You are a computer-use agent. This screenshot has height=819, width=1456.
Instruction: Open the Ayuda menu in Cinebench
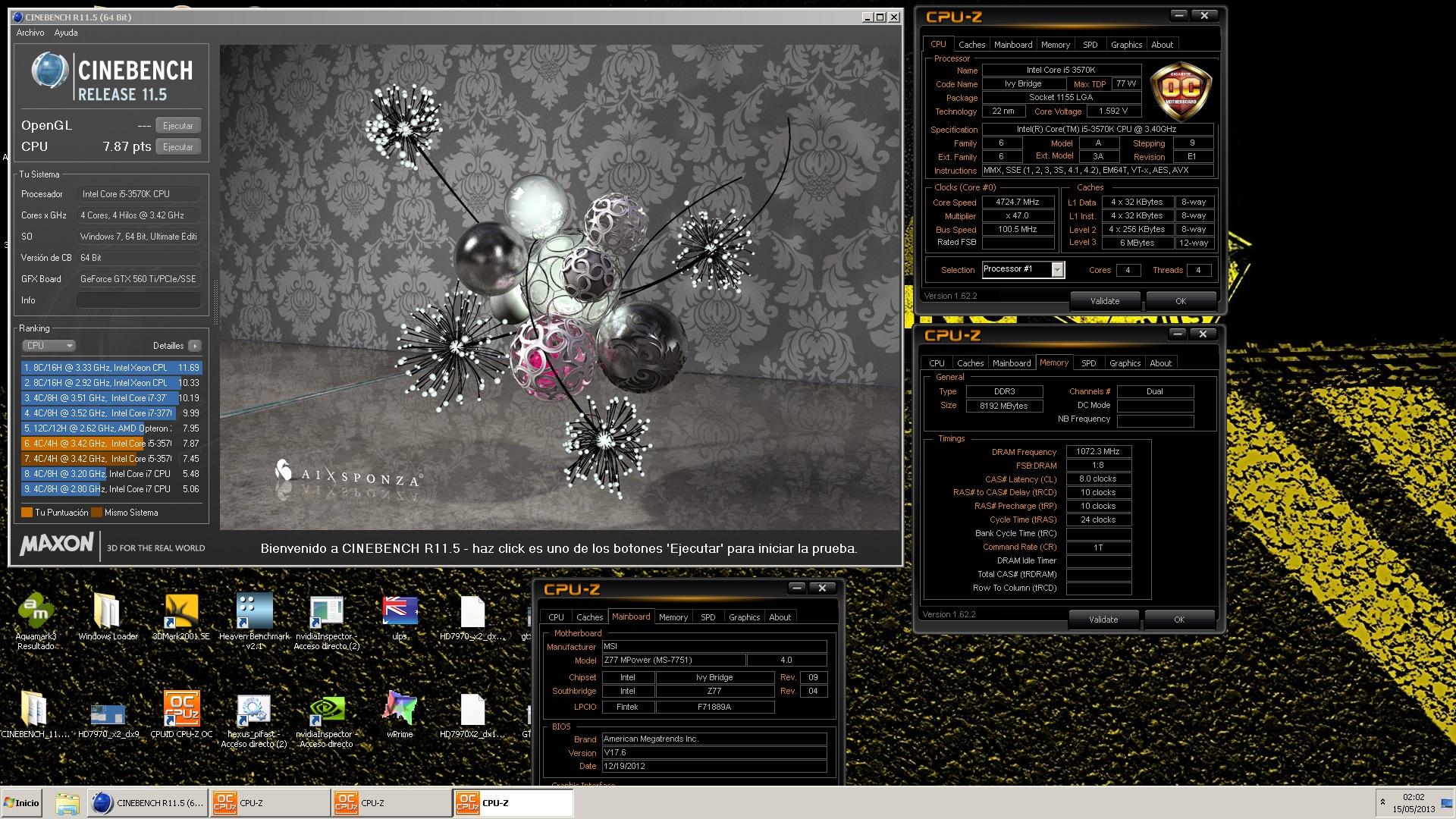tap(66, 33)
